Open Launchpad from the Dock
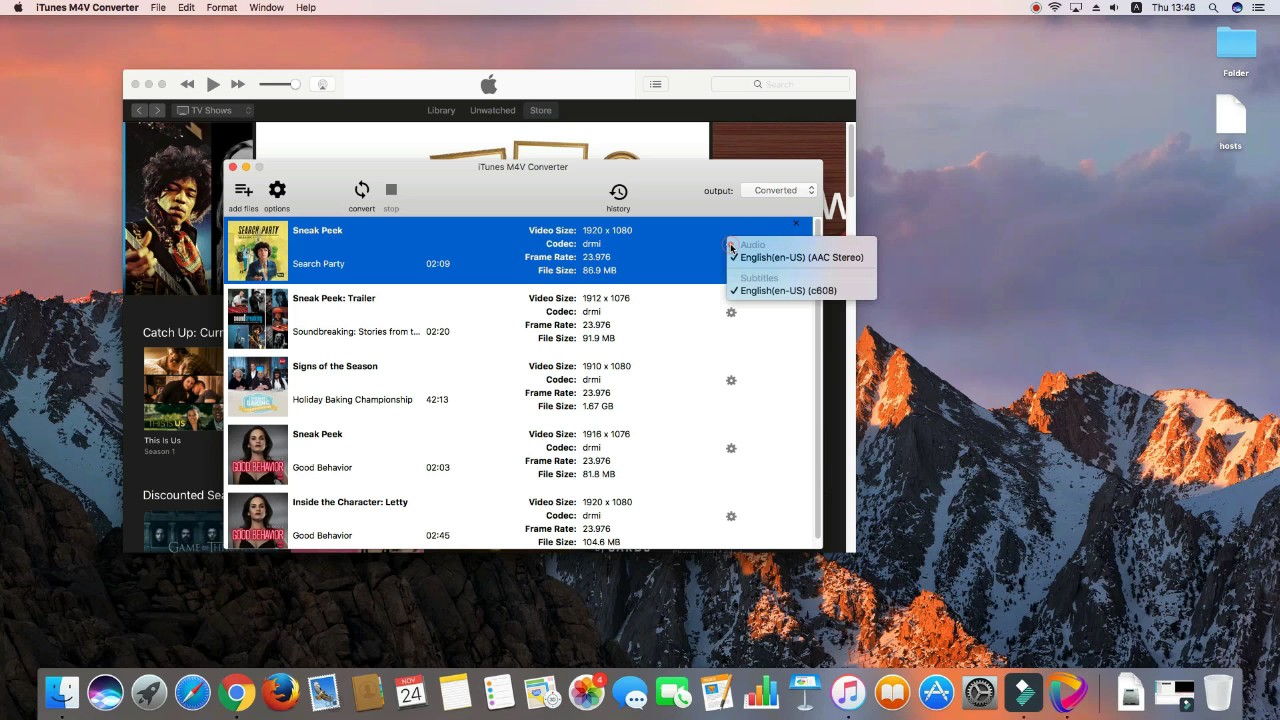Viewport: 1280px width, 720px height. click(x=149, y=692)
